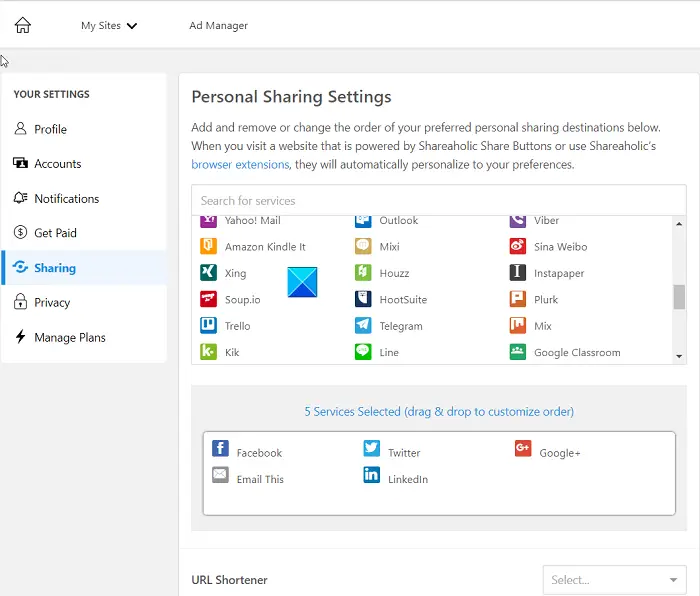Open the URL Shortener Select dropdown
Screen dimensions: 700x596
coord(615,579)
